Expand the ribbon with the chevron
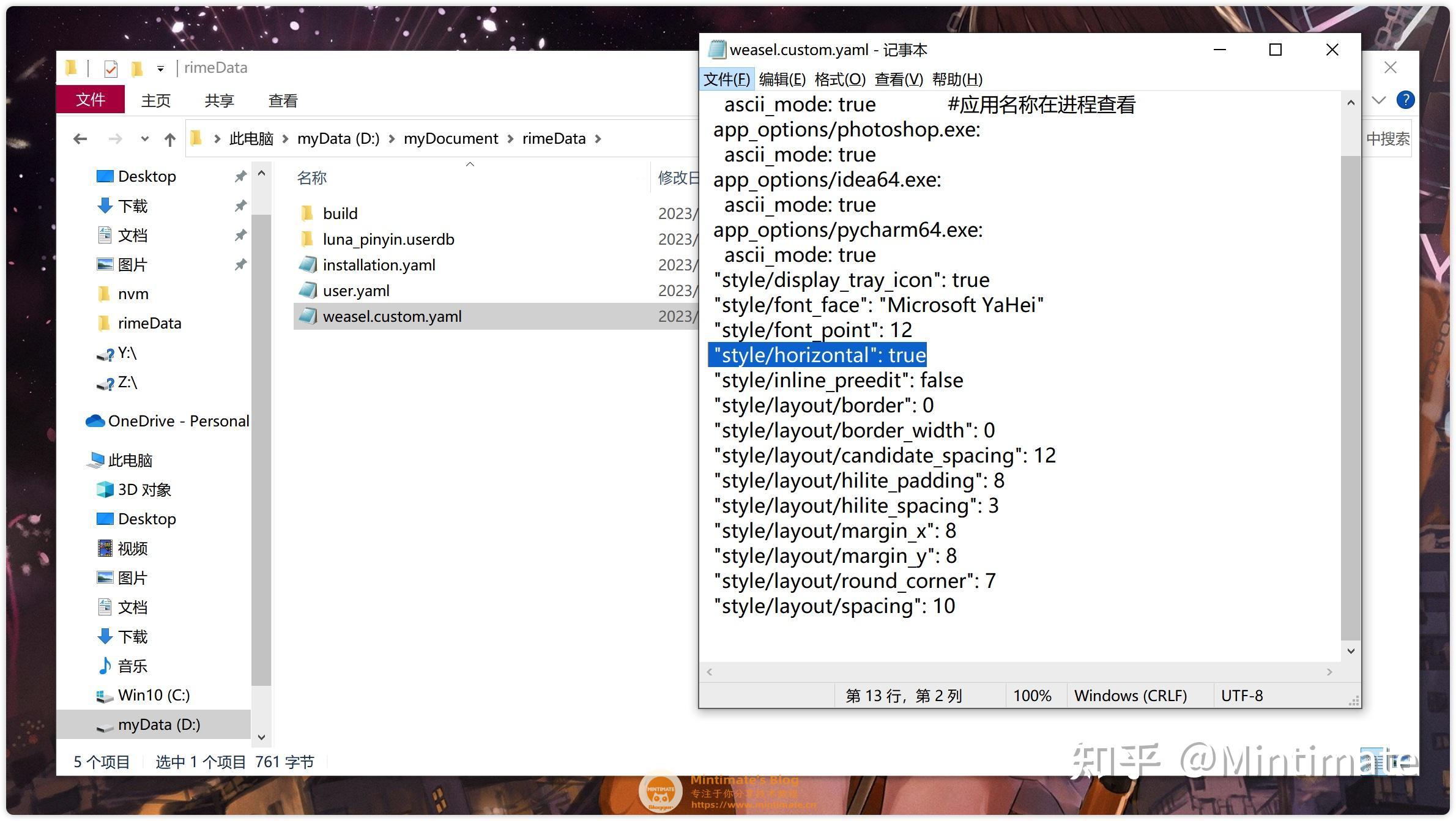The image size is (1456, 821). (1378, 100)
